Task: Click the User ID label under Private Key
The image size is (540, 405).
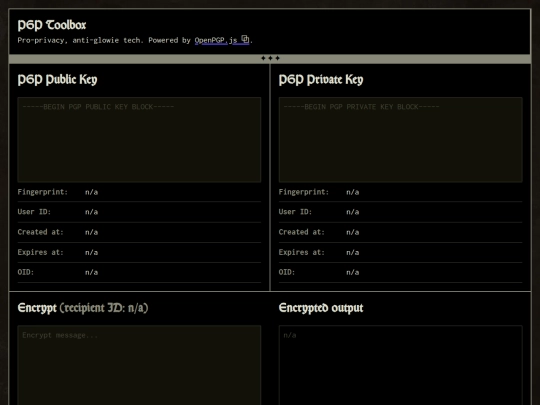Action: coord(295,212)
